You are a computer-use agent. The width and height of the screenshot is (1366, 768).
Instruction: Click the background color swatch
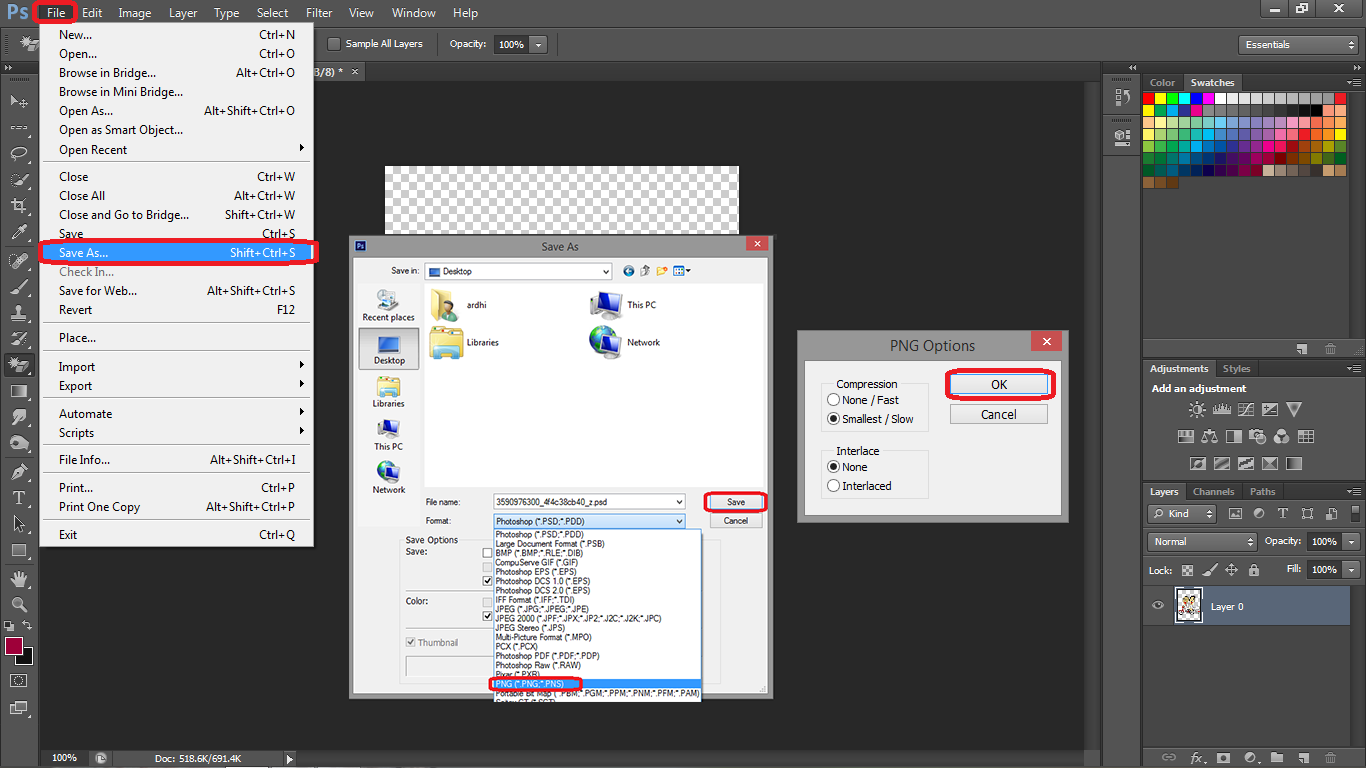tap(28, 657)
